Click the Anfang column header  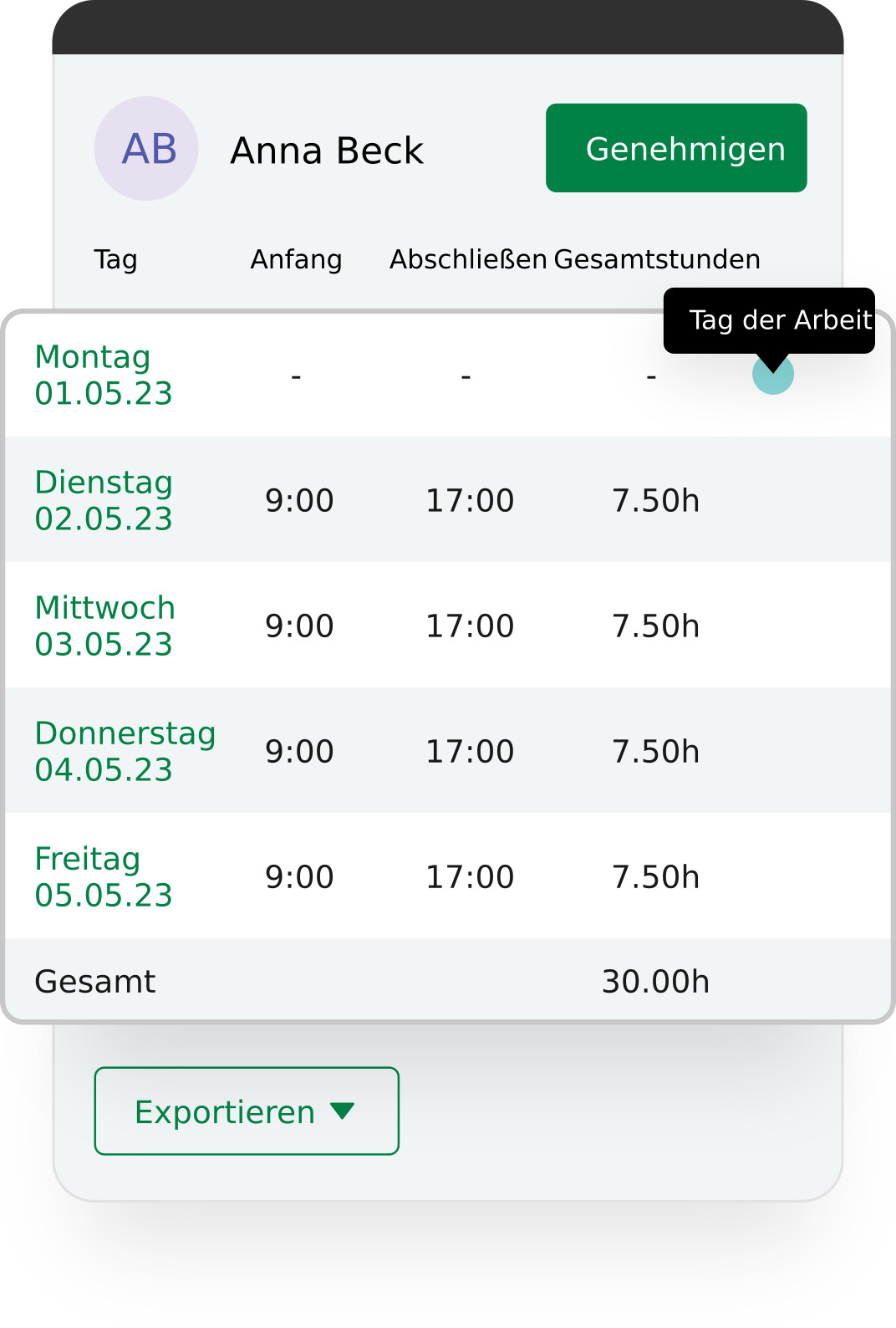(296, 259)
